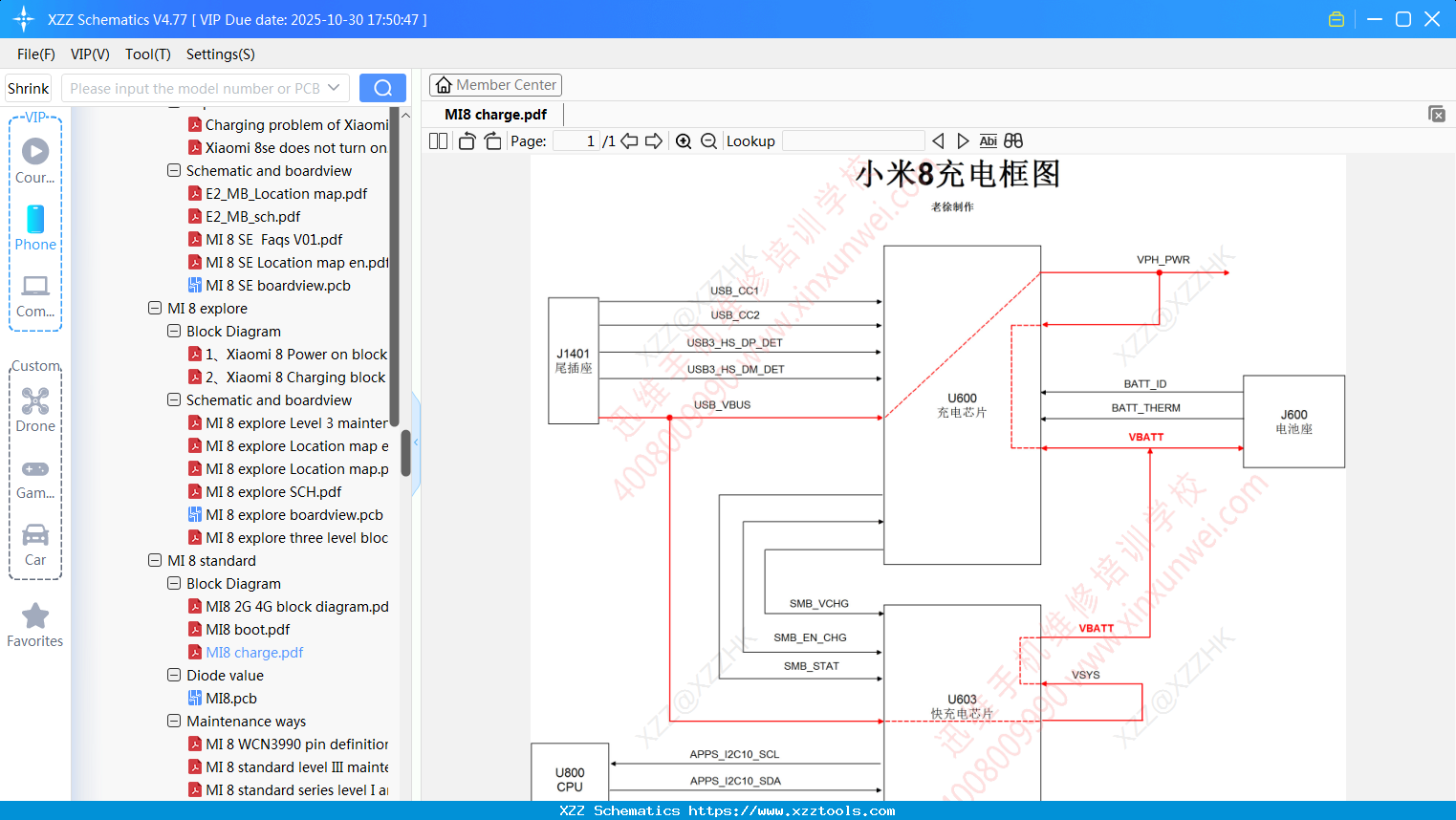Find next Lookup match triangle

point(963,141)
